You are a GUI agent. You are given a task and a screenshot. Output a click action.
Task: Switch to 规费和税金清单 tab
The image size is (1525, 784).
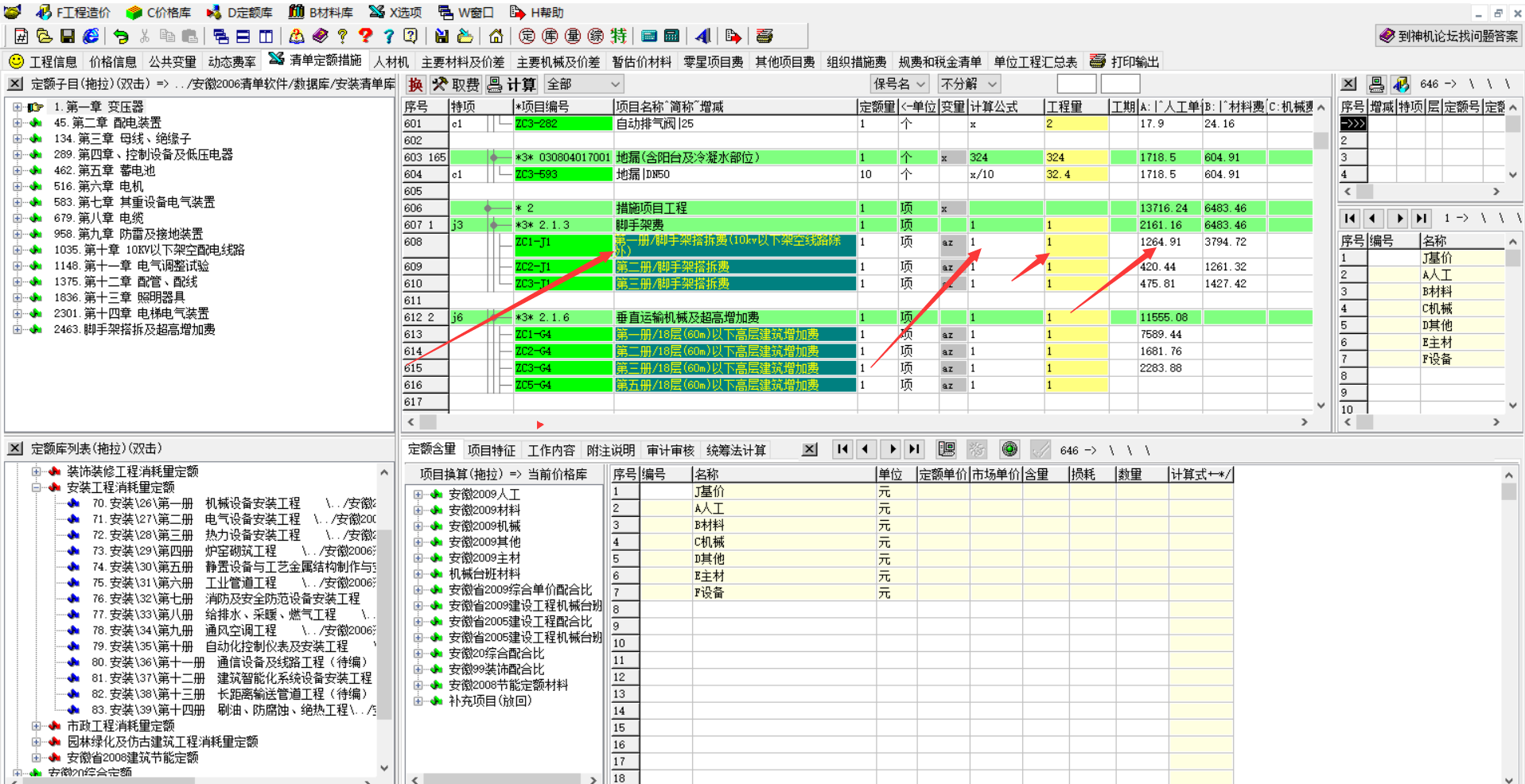point(939,62)
